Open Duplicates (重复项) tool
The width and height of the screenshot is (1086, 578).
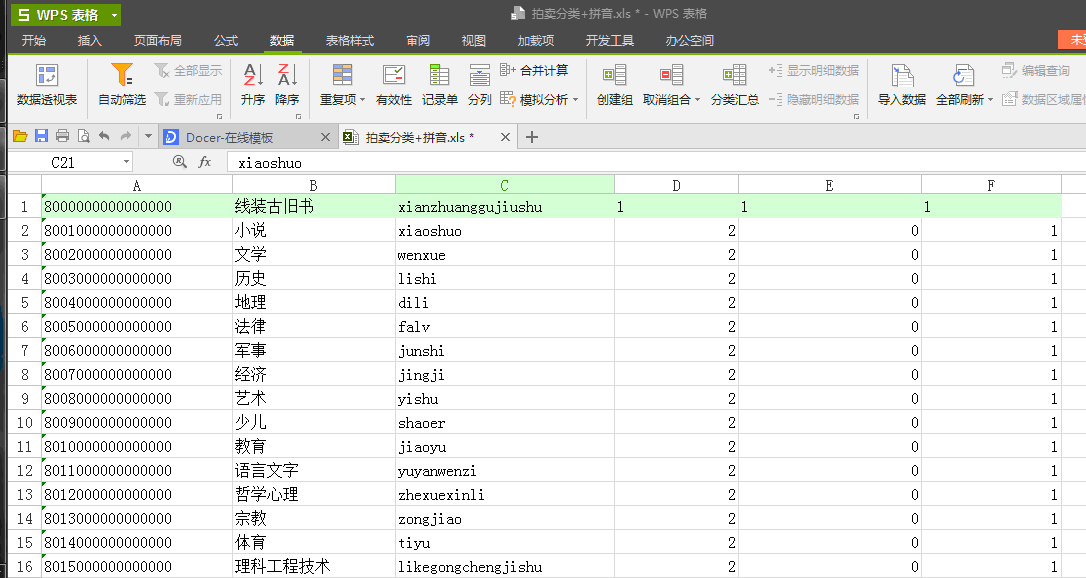point(342,84)
